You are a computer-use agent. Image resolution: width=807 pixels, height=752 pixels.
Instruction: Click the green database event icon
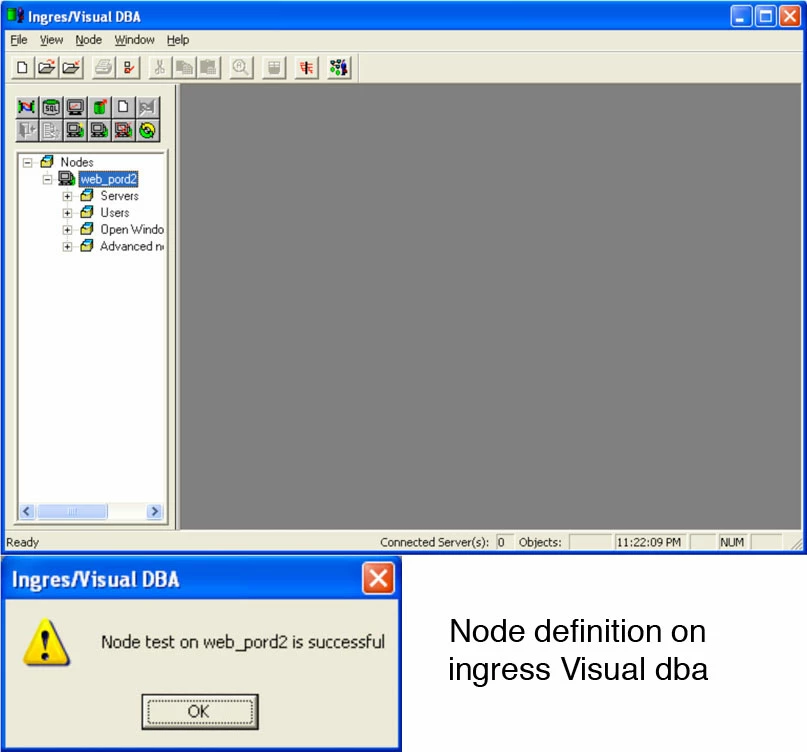click(x=99, y=107)
